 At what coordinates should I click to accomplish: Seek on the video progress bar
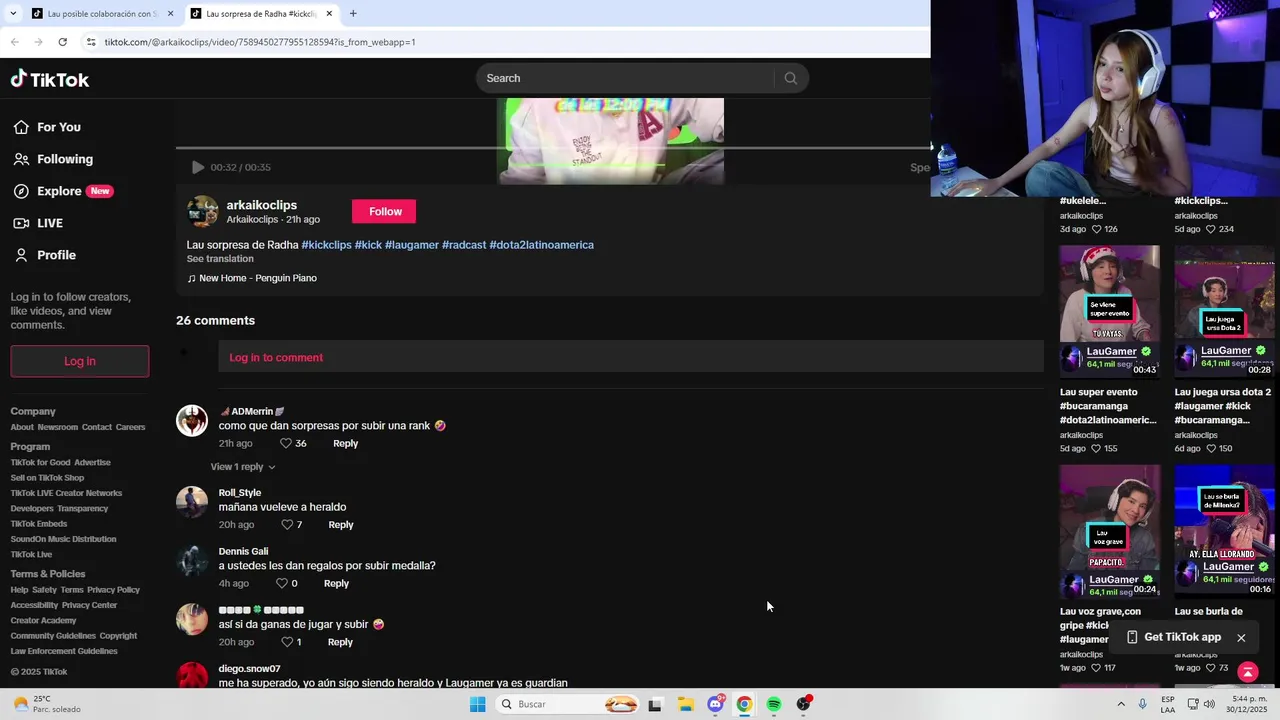[x=552, y=148]
